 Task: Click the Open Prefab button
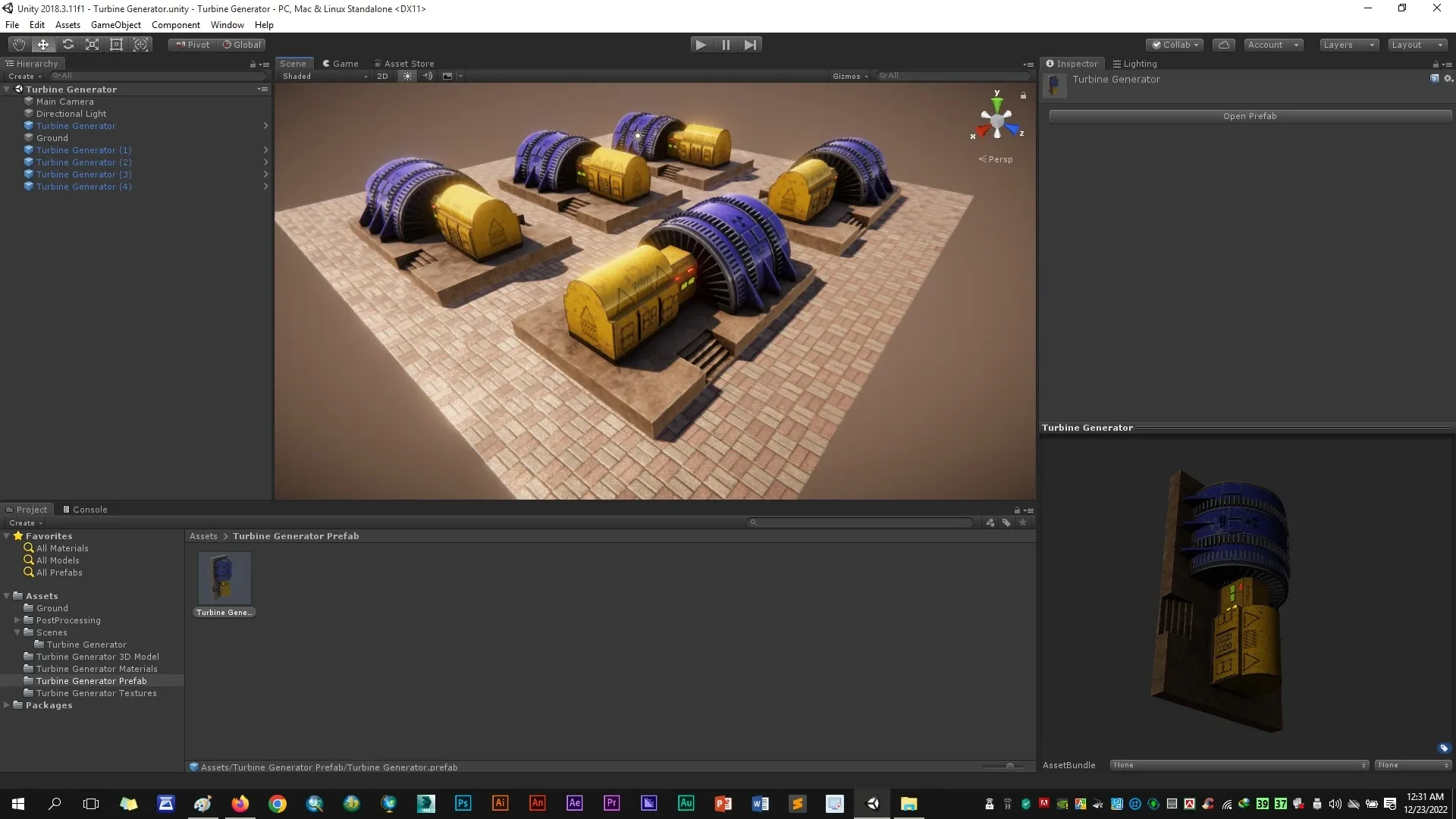pyautogui.click(x=1249, y=116)
